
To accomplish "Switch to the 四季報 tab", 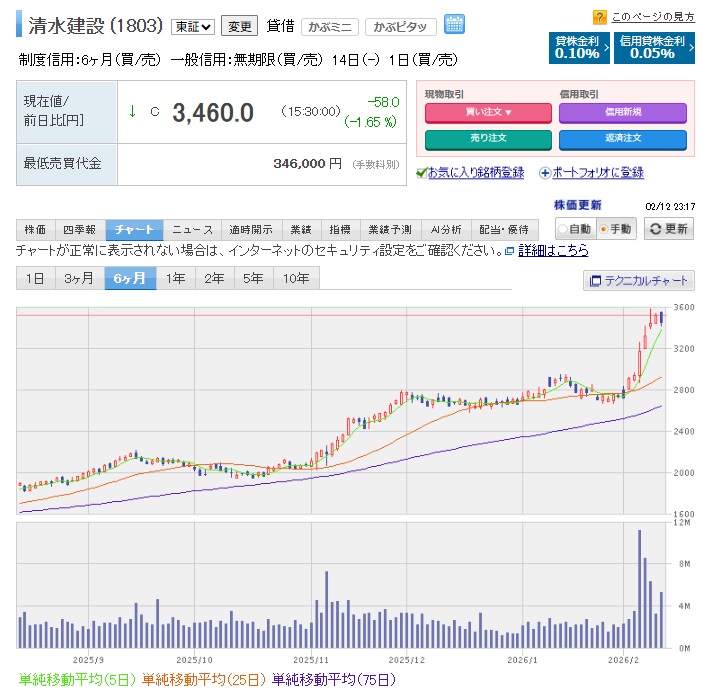I will tap(80, 230).
